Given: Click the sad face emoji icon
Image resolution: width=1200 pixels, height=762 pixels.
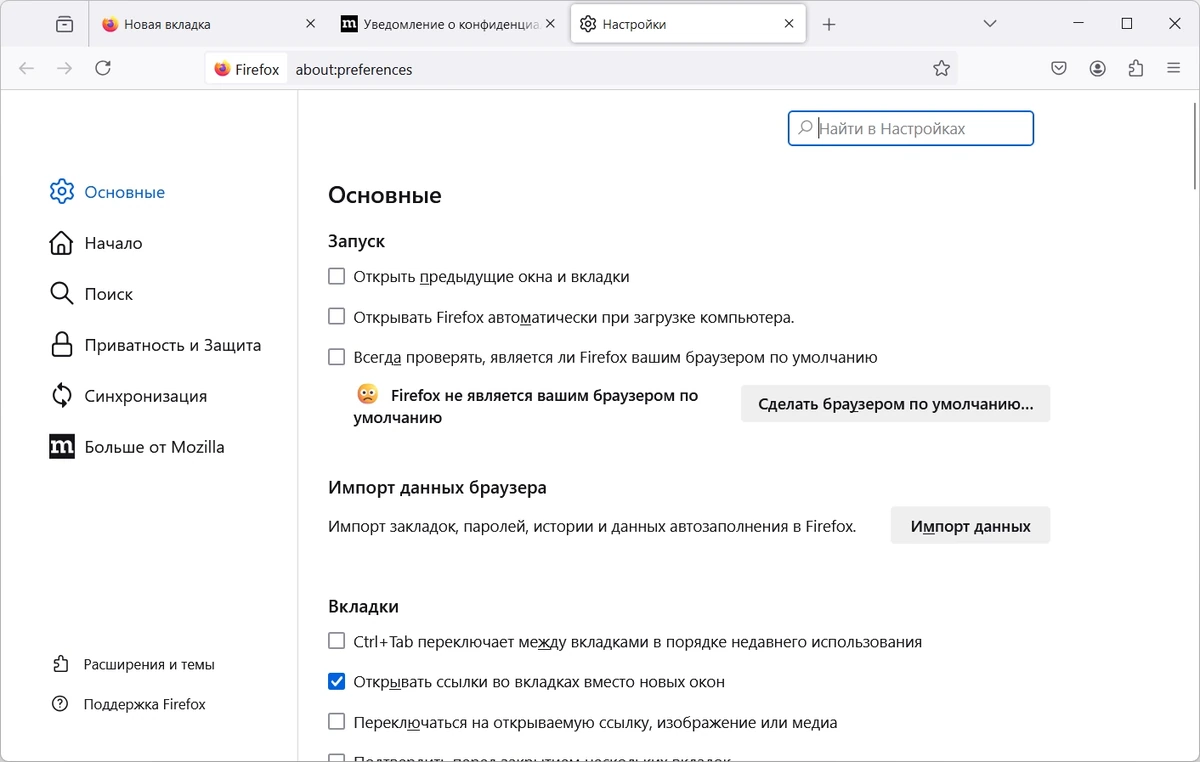Looking at the screenshot, I should point(368,394).
